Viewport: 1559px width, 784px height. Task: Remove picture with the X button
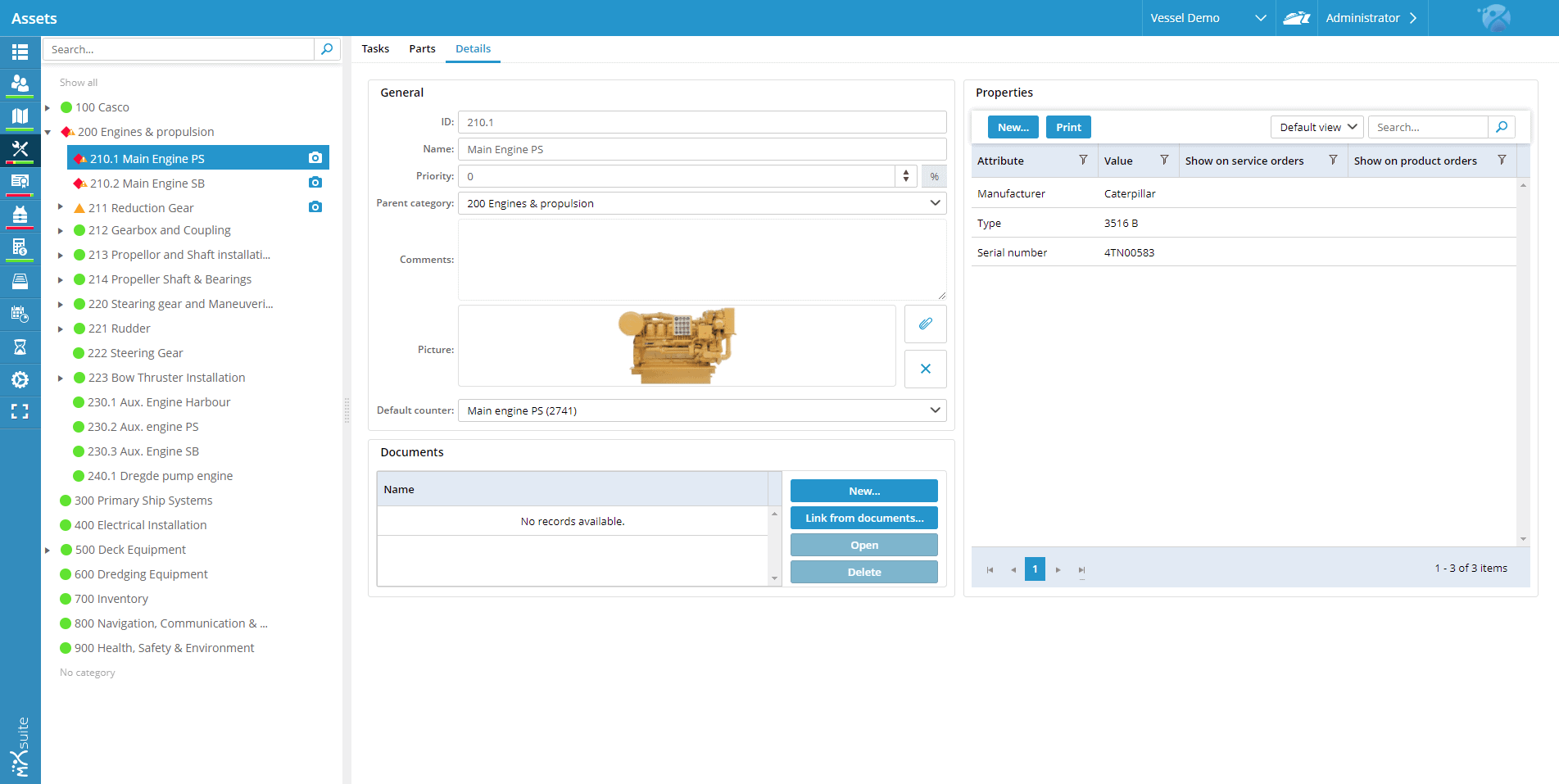point(925,369)
